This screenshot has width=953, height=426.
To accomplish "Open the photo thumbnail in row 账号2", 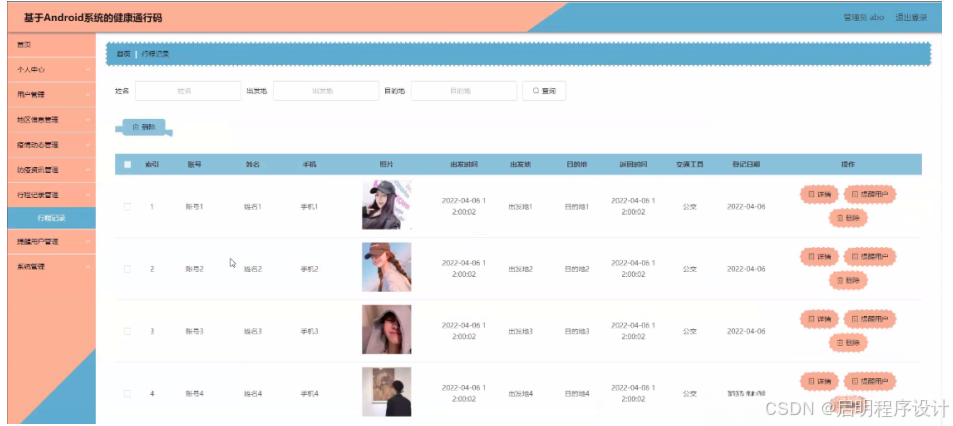I will point(387,267).
